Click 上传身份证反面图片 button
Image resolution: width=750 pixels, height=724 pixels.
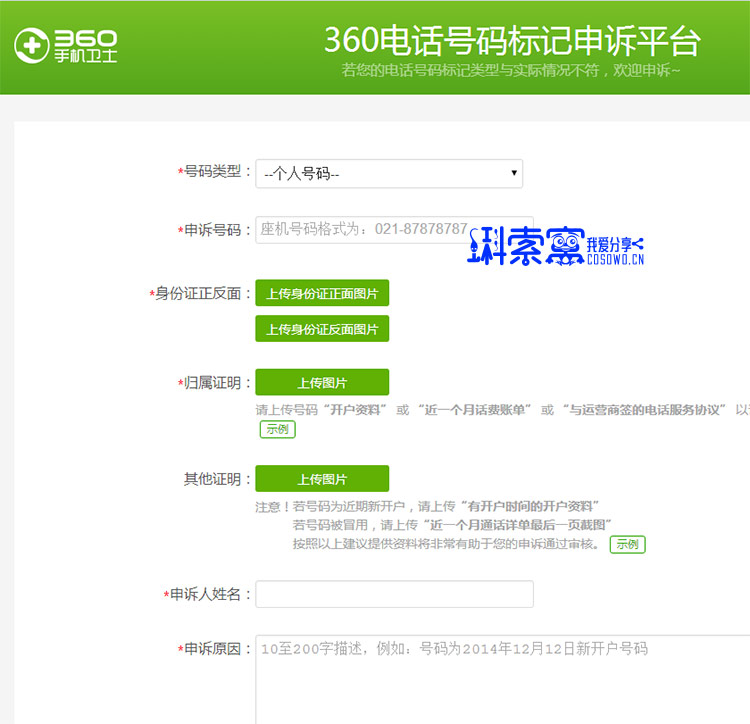(x=322, y=329)
